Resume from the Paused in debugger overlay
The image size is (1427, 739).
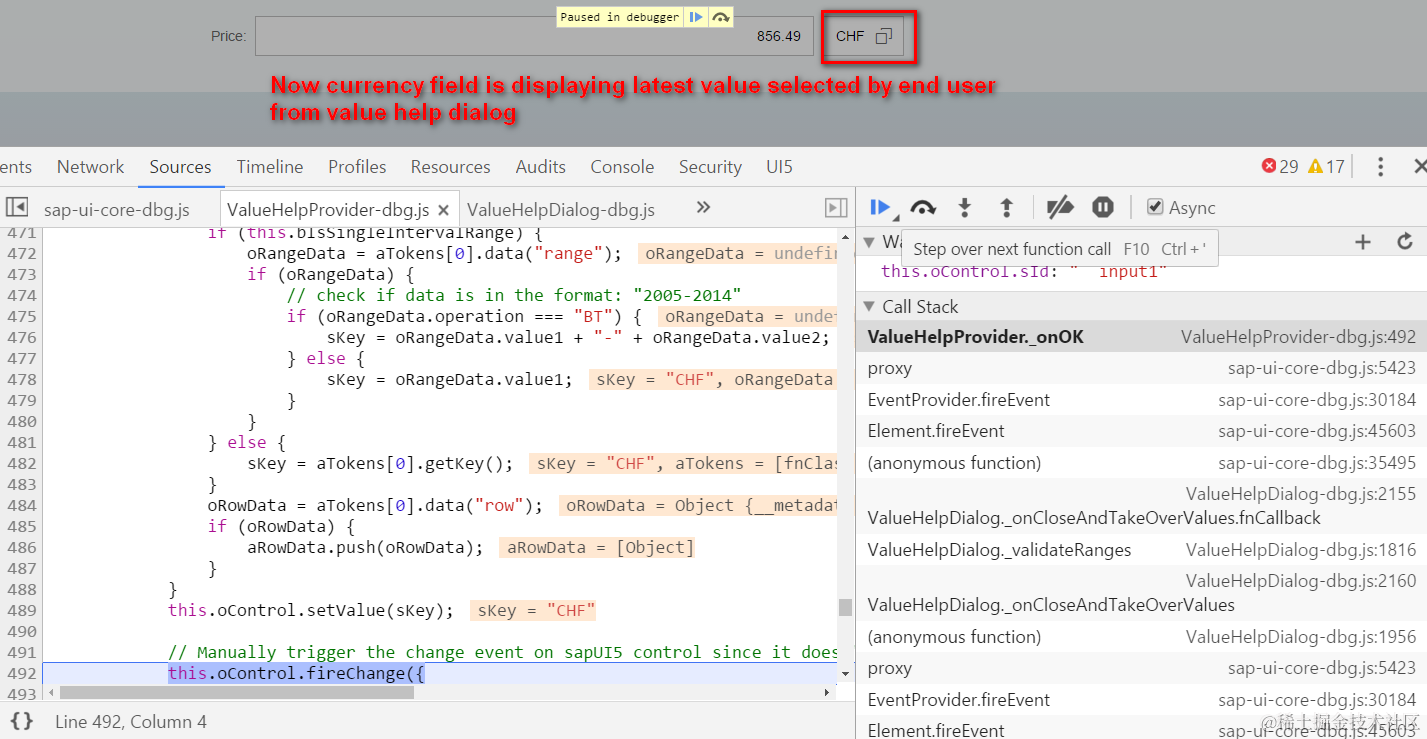click(x=696, y=17)
